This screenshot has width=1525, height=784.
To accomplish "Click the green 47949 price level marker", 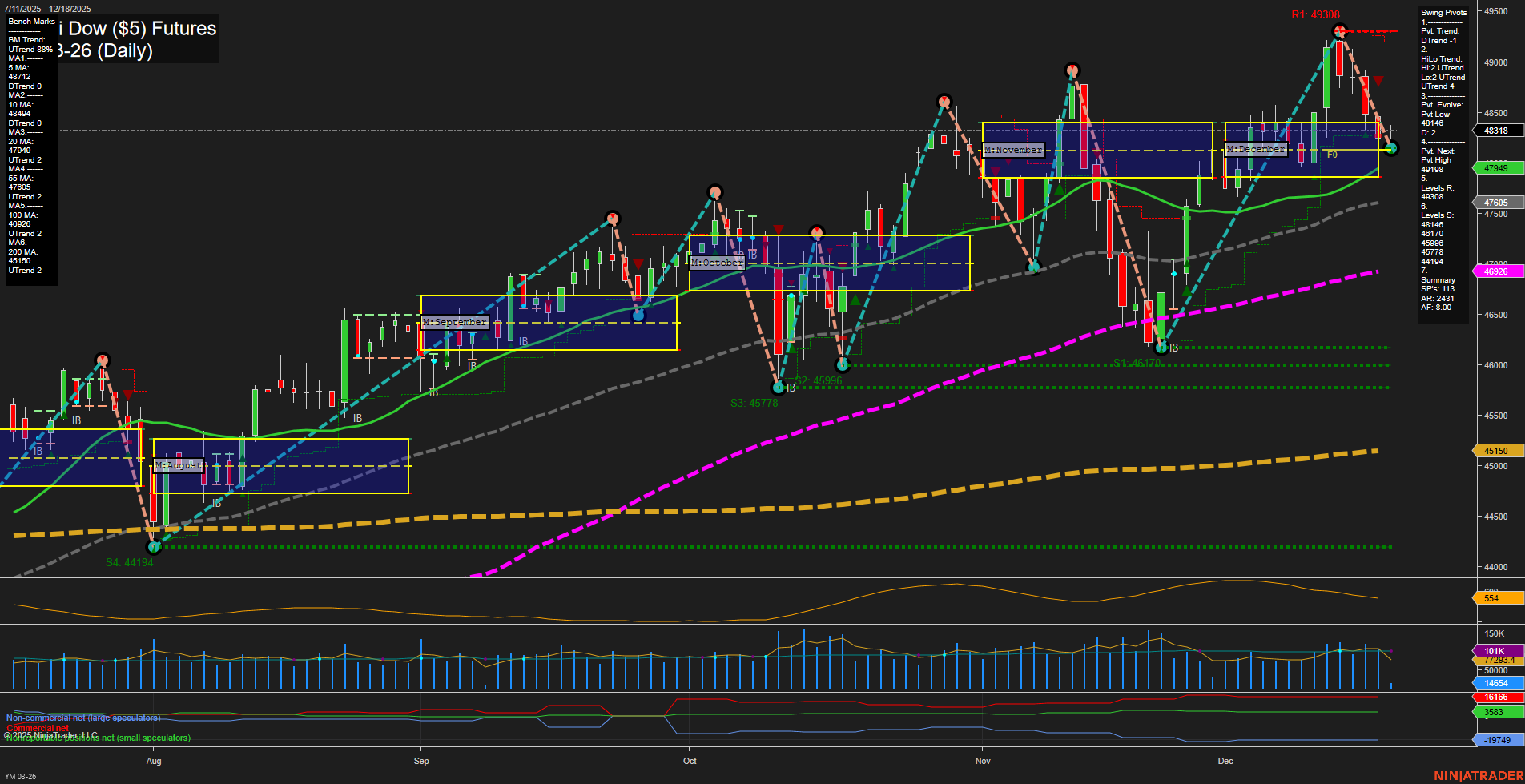I will [x=1497, y=168].
